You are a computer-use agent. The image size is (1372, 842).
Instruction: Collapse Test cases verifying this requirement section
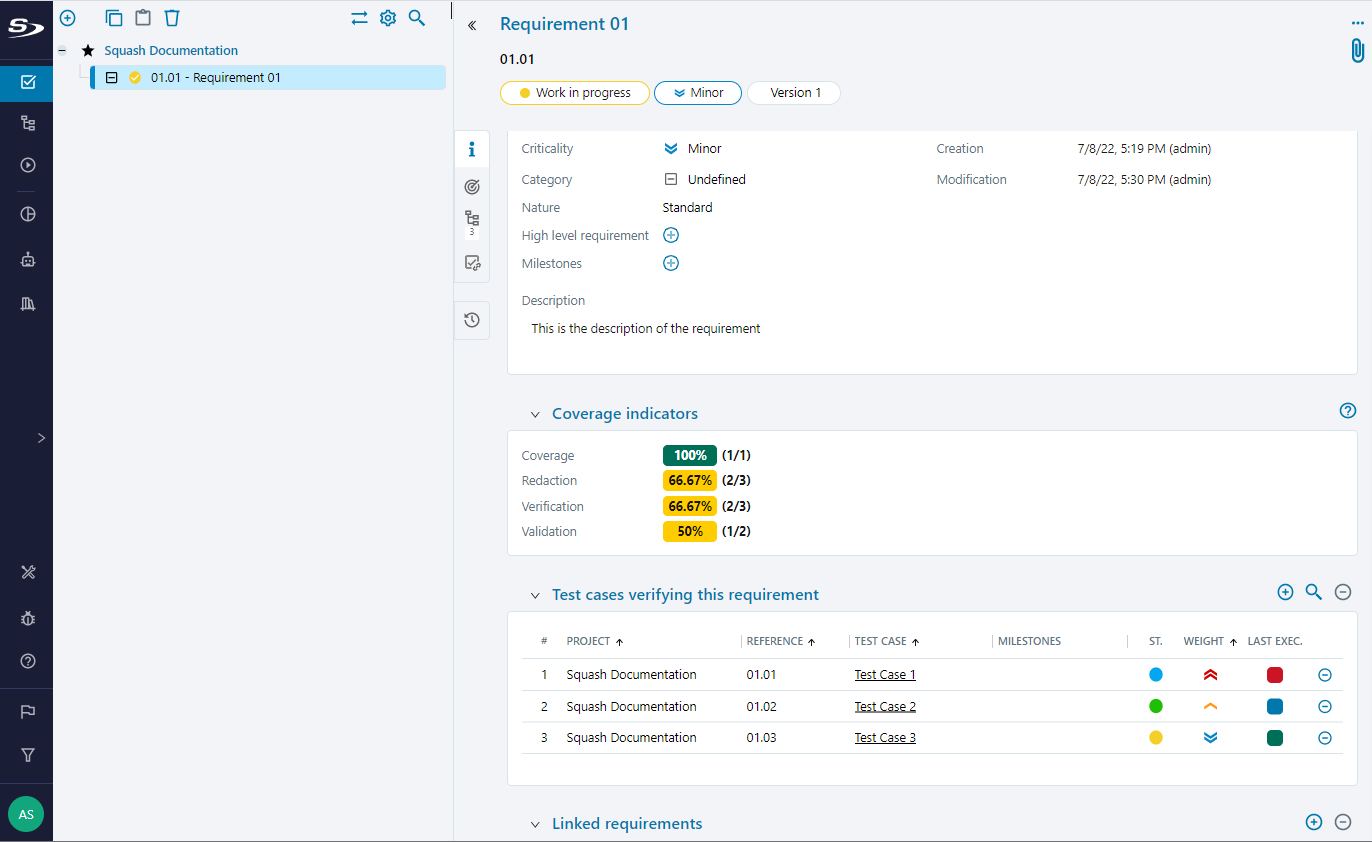click(x=535, y=595)
